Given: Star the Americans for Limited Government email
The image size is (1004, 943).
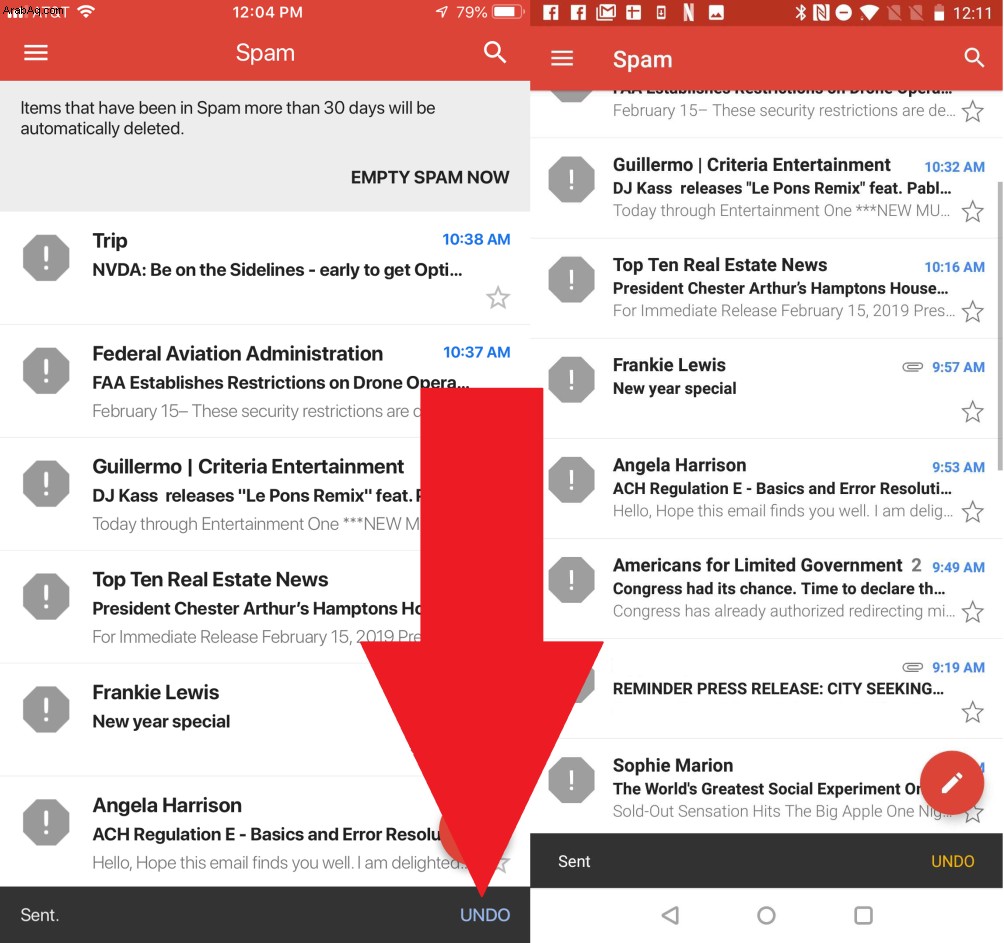Looking at the screenshot, I should (x=973, y=612).
